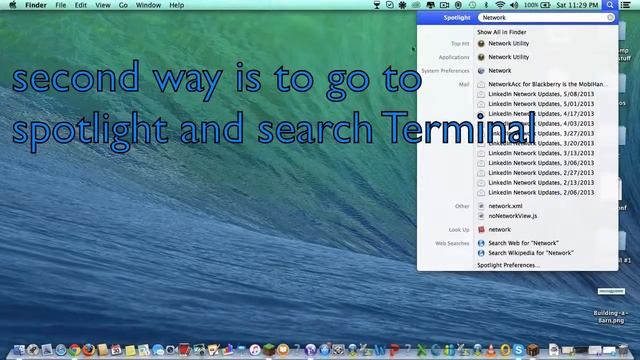Click the camera recorder menu bar icon
The width and height of the screenshot is (640, 360).
pos(444,5)
